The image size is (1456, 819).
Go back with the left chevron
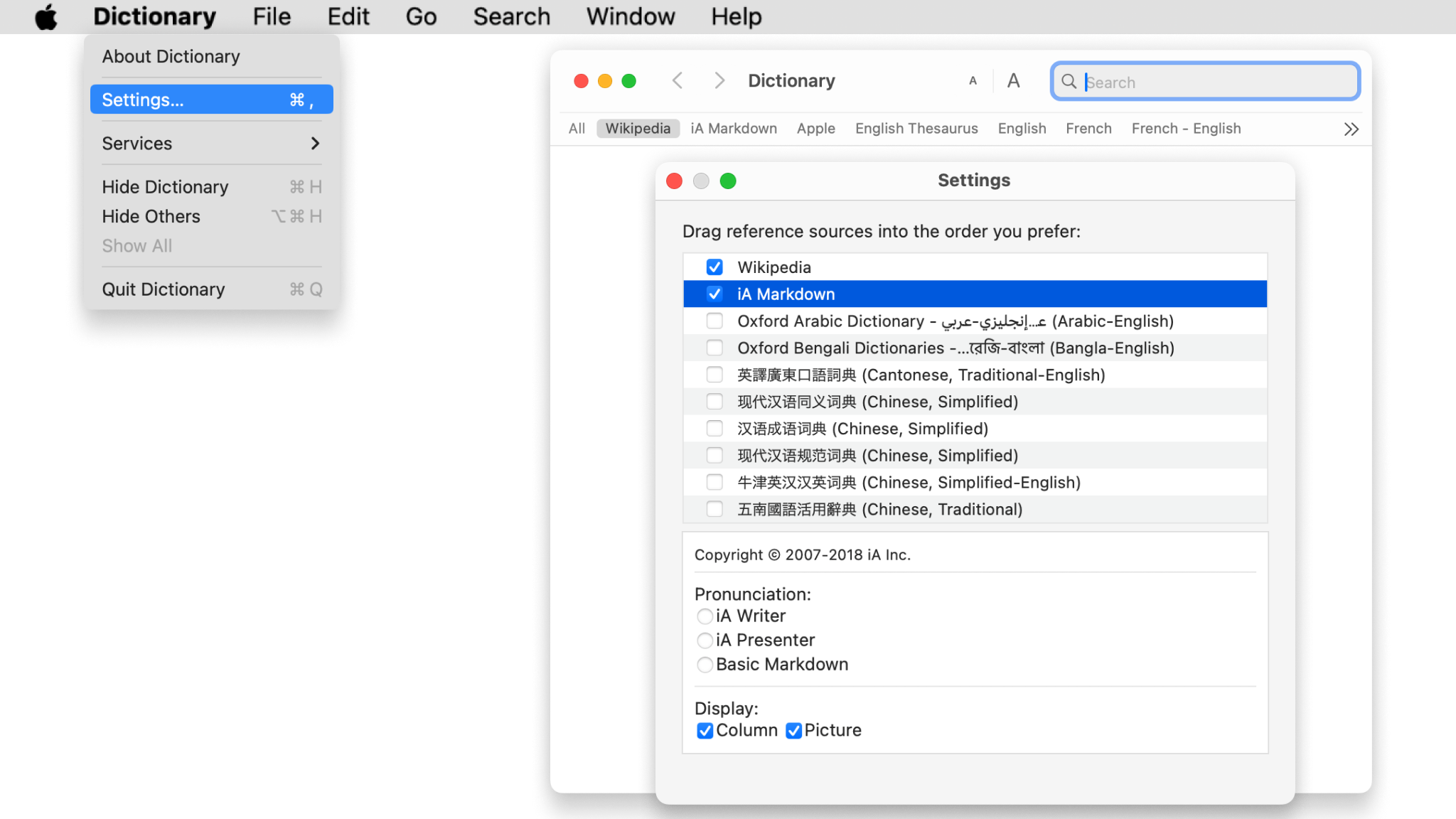[678, 81]
